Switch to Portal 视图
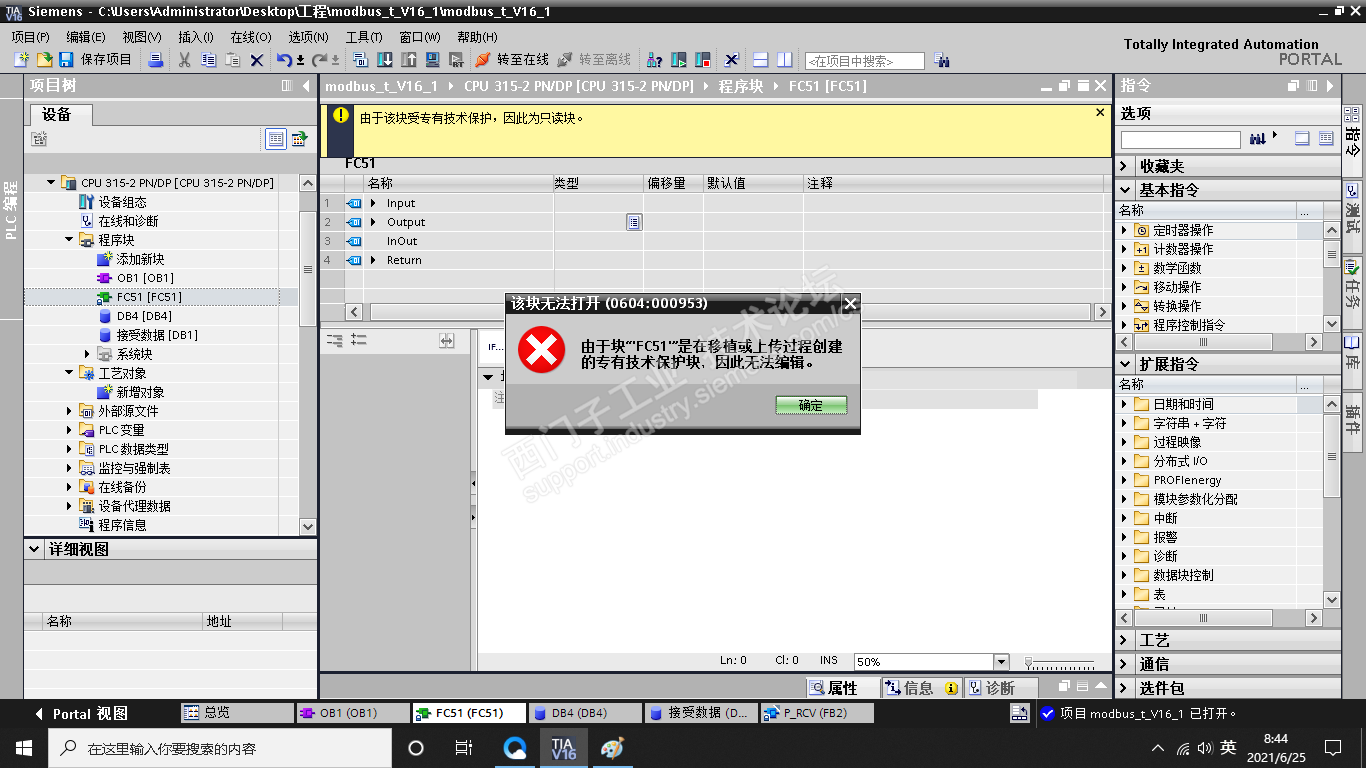Viewport: 1366px width, 768px height. pos(82,714)
